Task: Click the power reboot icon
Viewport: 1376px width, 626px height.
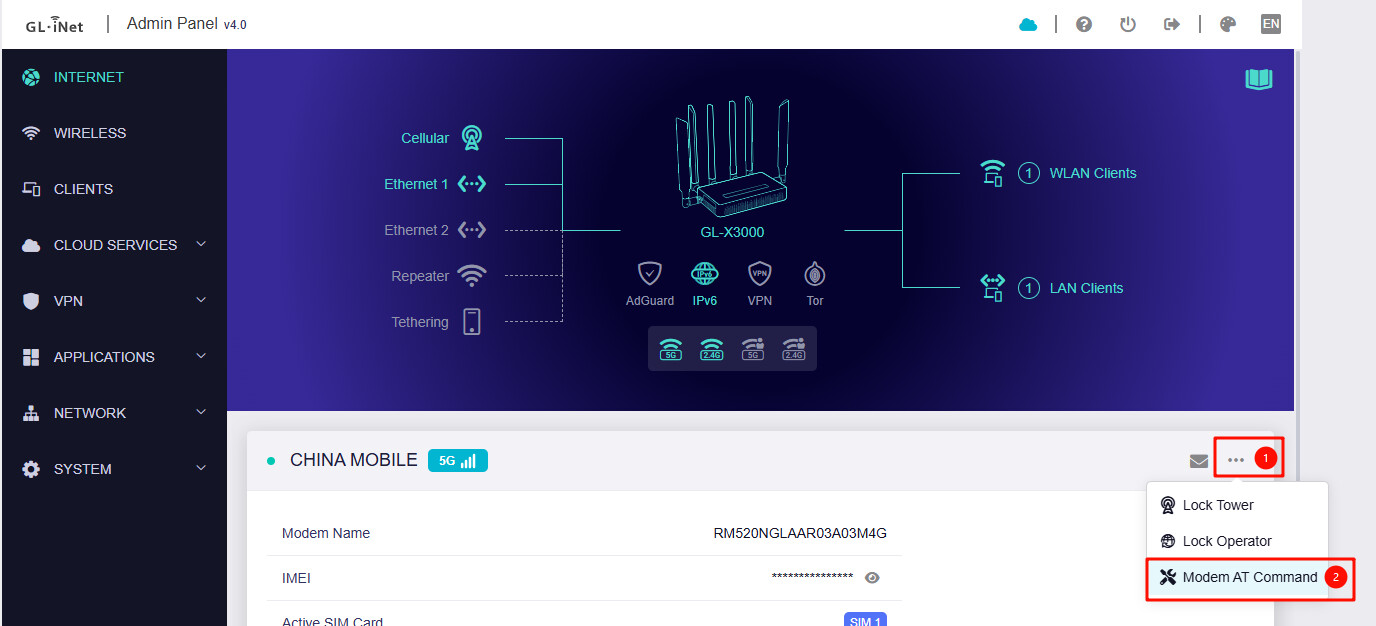Action: click(x=1128, y=24)
